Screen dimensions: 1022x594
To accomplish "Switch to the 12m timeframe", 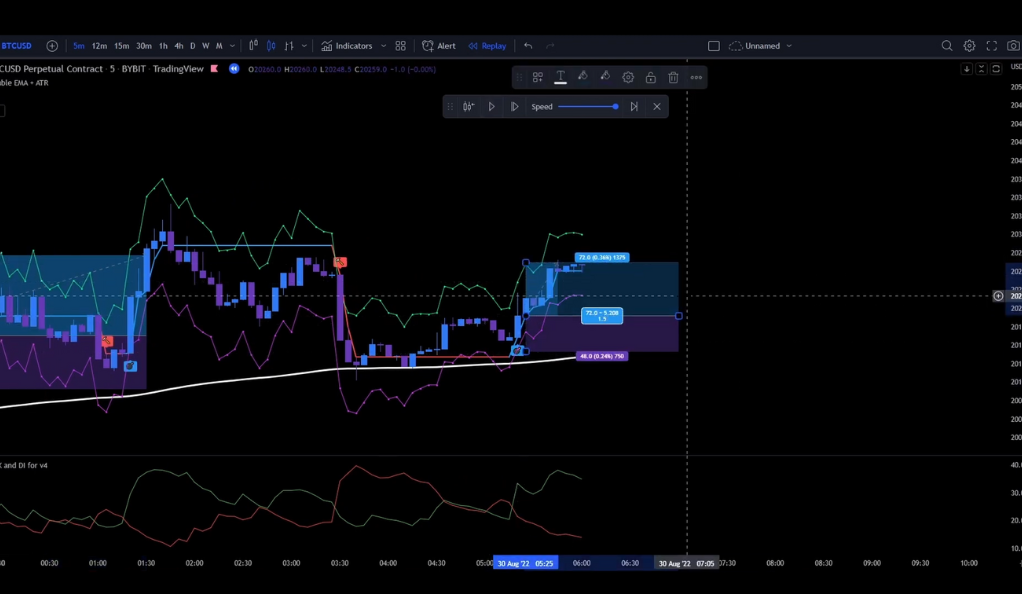I will 99,46.
